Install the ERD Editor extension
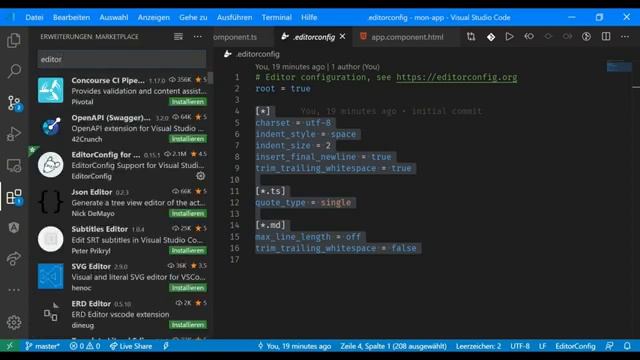 tap(188, 325)
